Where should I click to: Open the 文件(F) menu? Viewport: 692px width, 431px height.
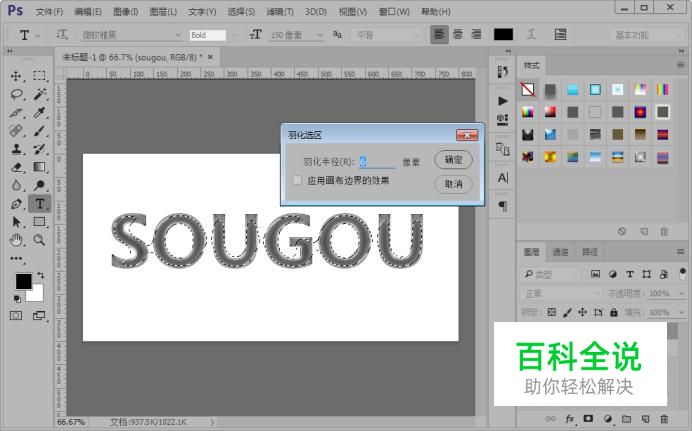pos(49,11)
